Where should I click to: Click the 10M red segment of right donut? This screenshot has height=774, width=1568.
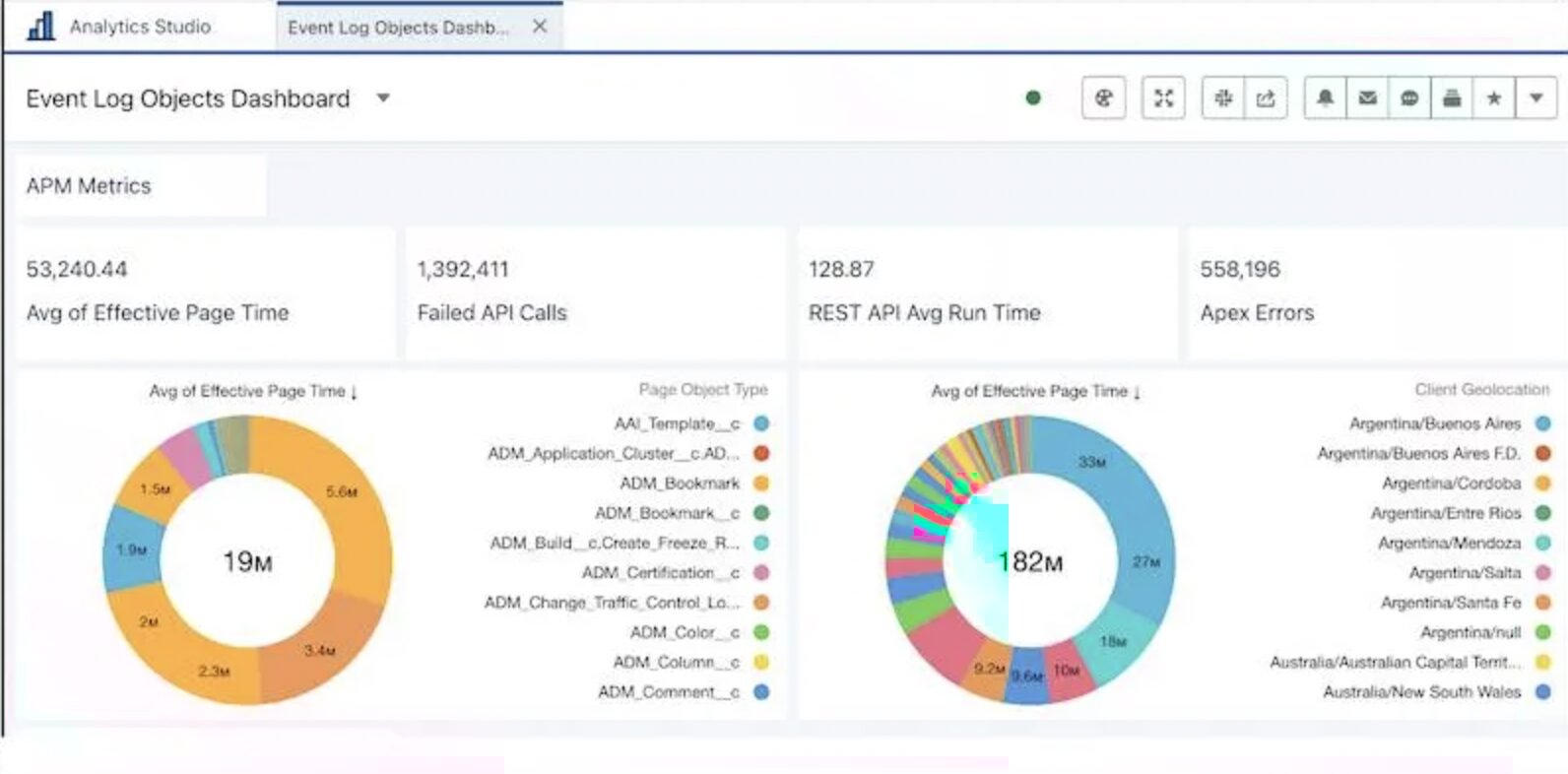click(x=1067, y=671)
